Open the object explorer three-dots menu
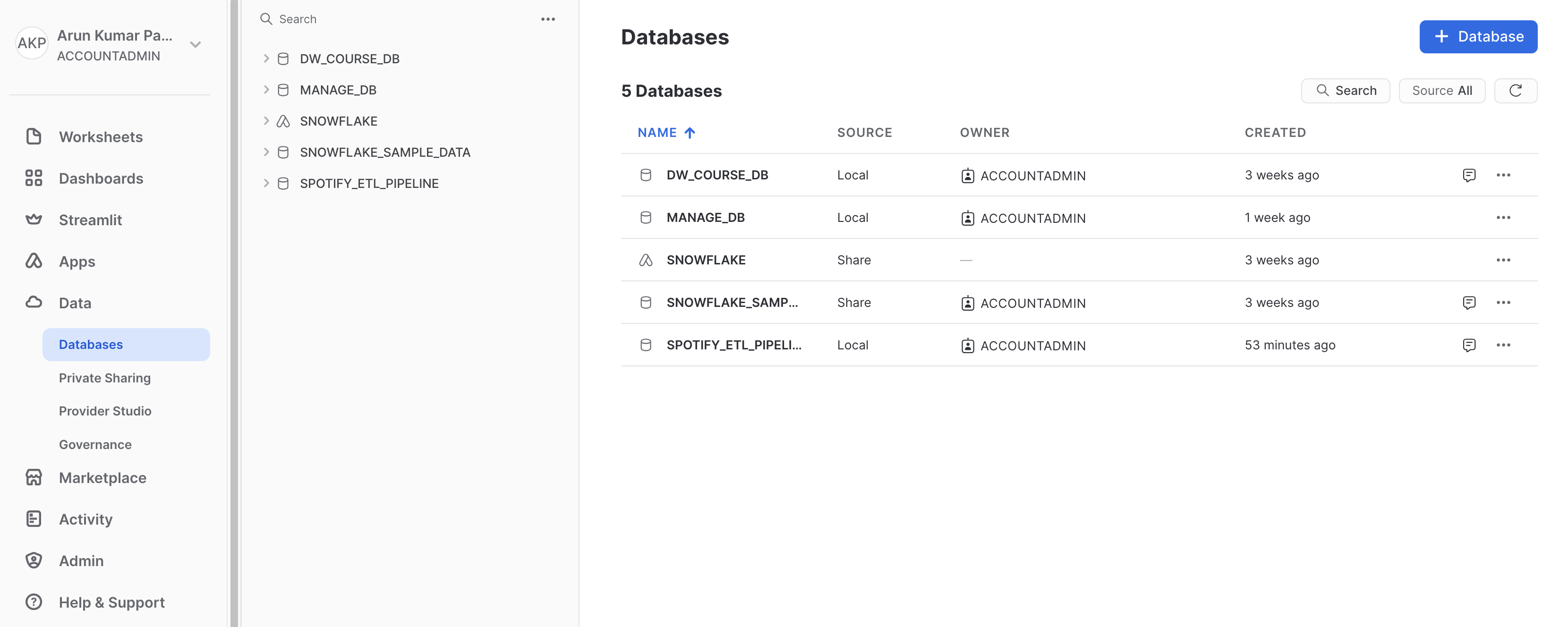 (x=548, y=19)
